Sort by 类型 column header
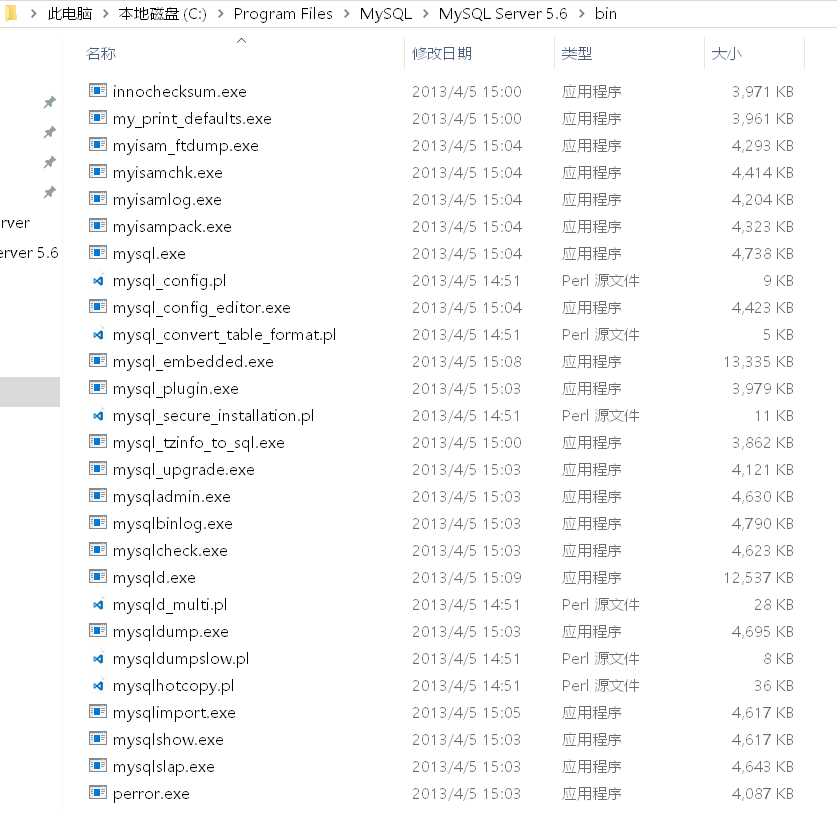This screenshot has width=837, height=835. coord(577,53)
